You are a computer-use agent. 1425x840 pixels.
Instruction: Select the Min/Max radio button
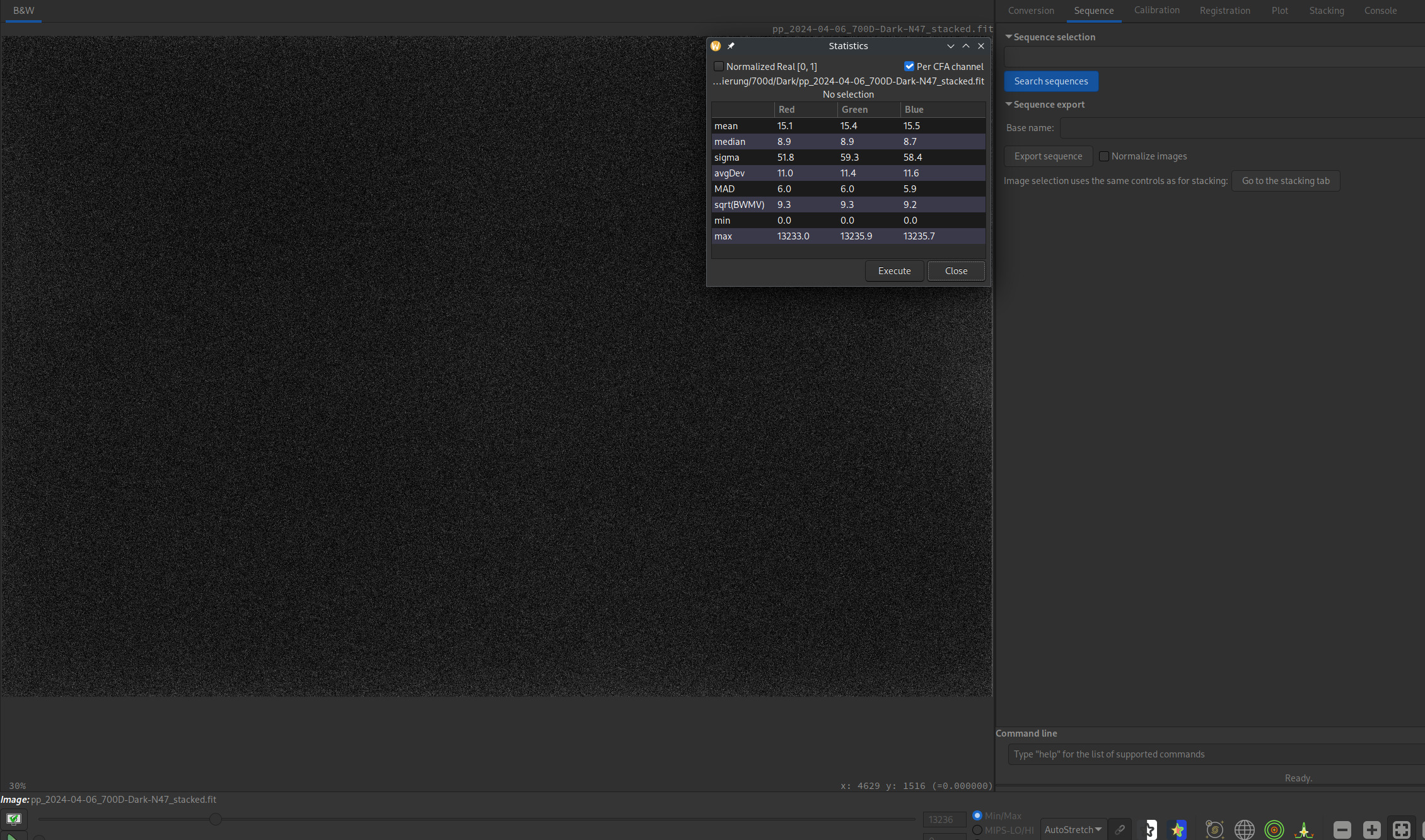977,815
